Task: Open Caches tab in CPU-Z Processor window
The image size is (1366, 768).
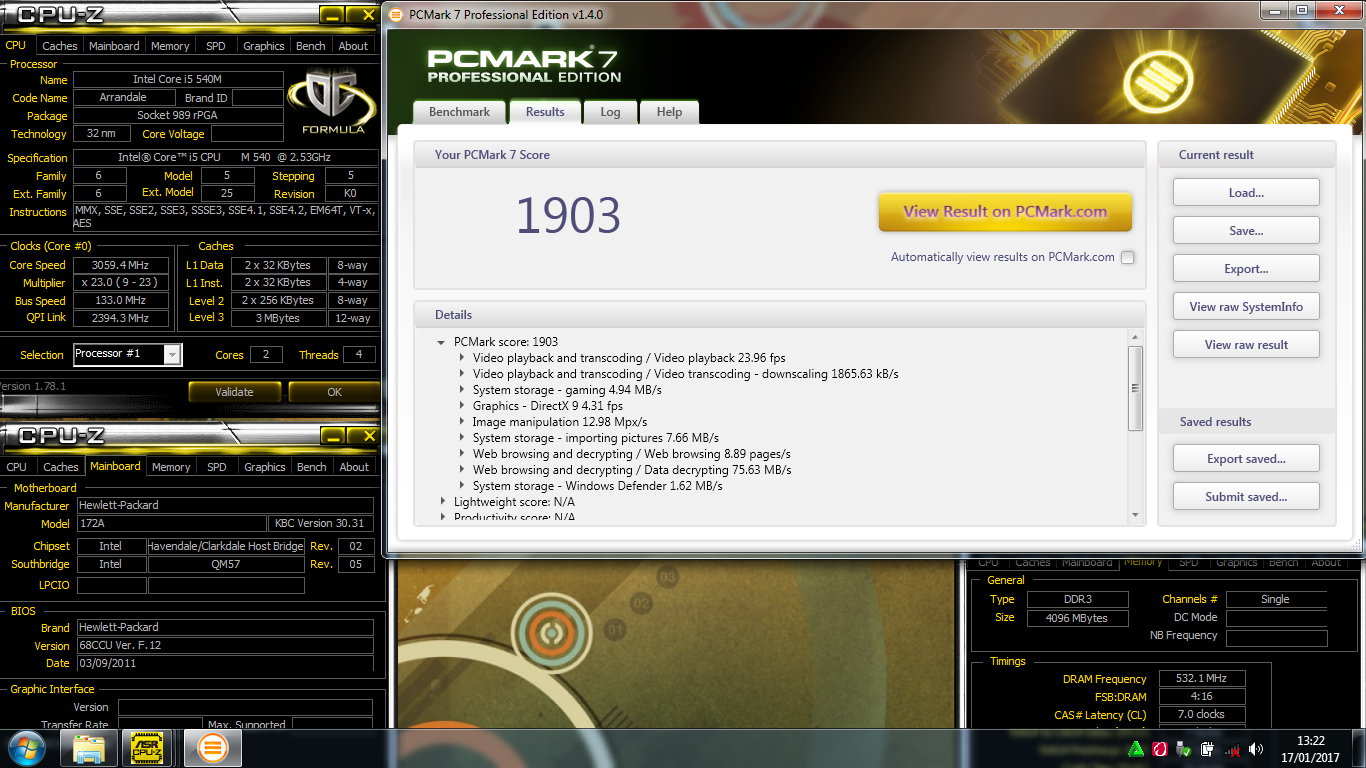Action: pos(60,46)
